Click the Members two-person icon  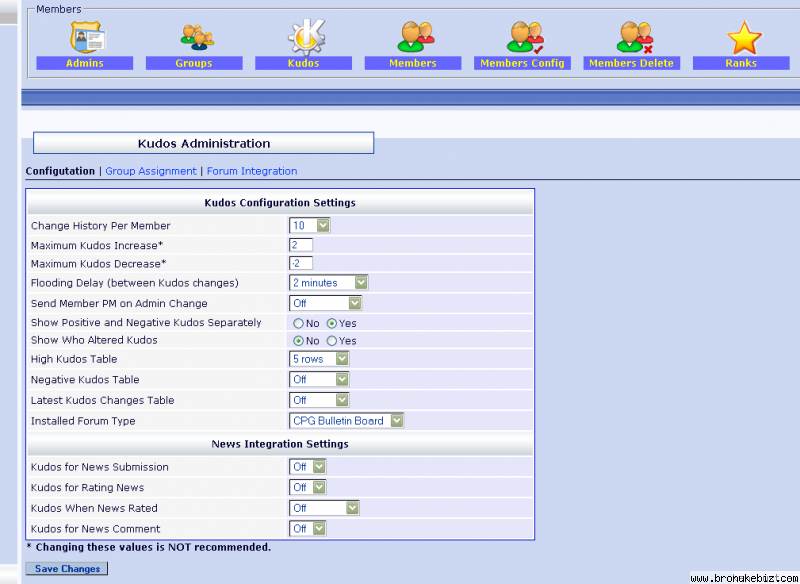(415, 37)
